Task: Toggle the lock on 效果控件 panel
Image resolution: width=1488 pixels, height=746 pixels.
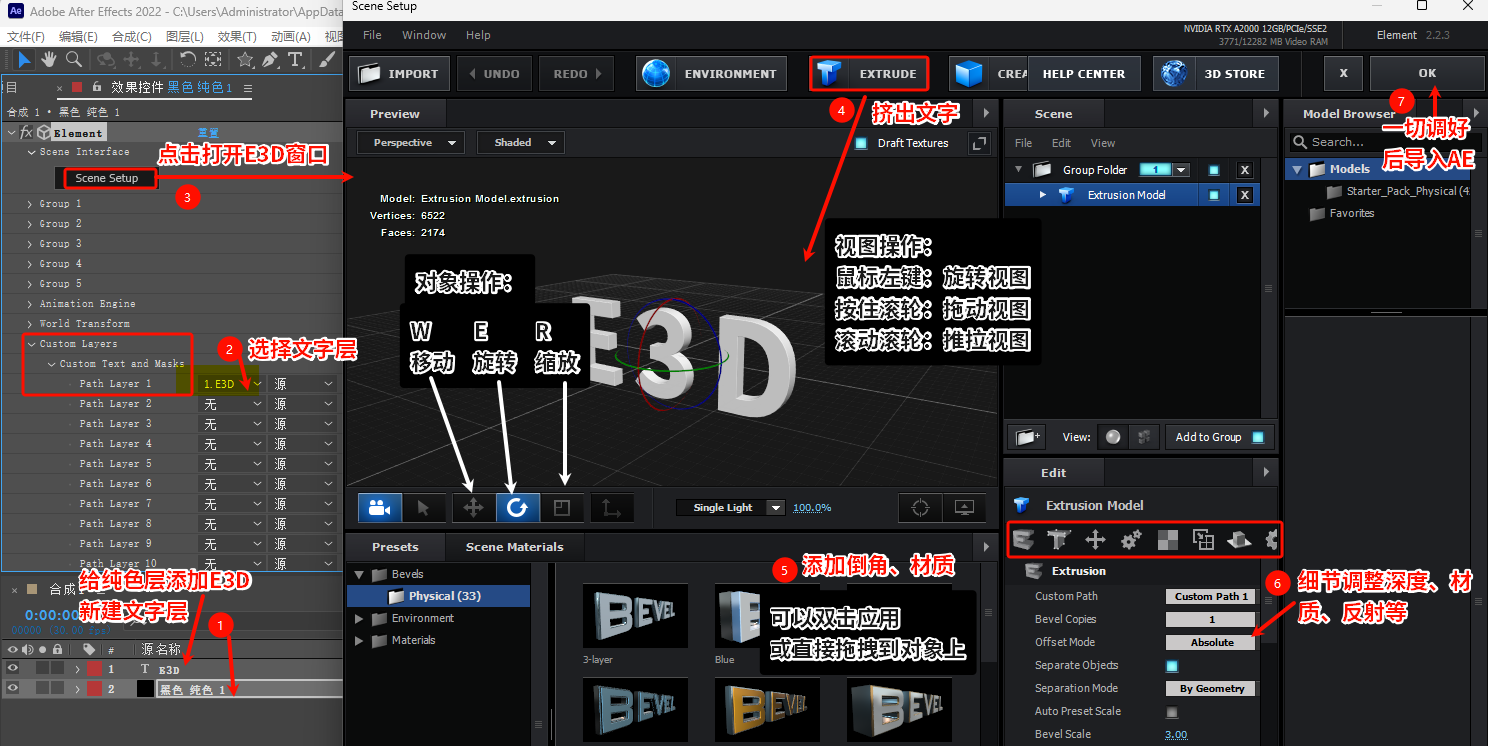Action: tap(97, 87)
